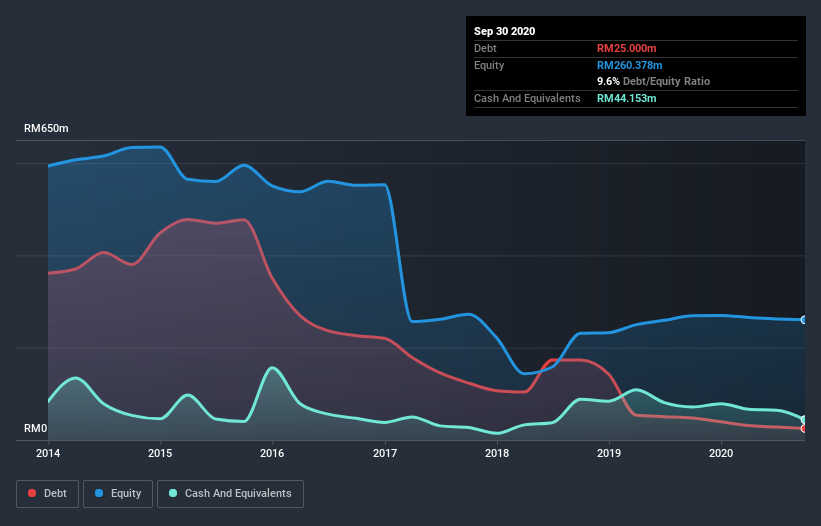Click the 2017 x-axis label

(385, 453)
